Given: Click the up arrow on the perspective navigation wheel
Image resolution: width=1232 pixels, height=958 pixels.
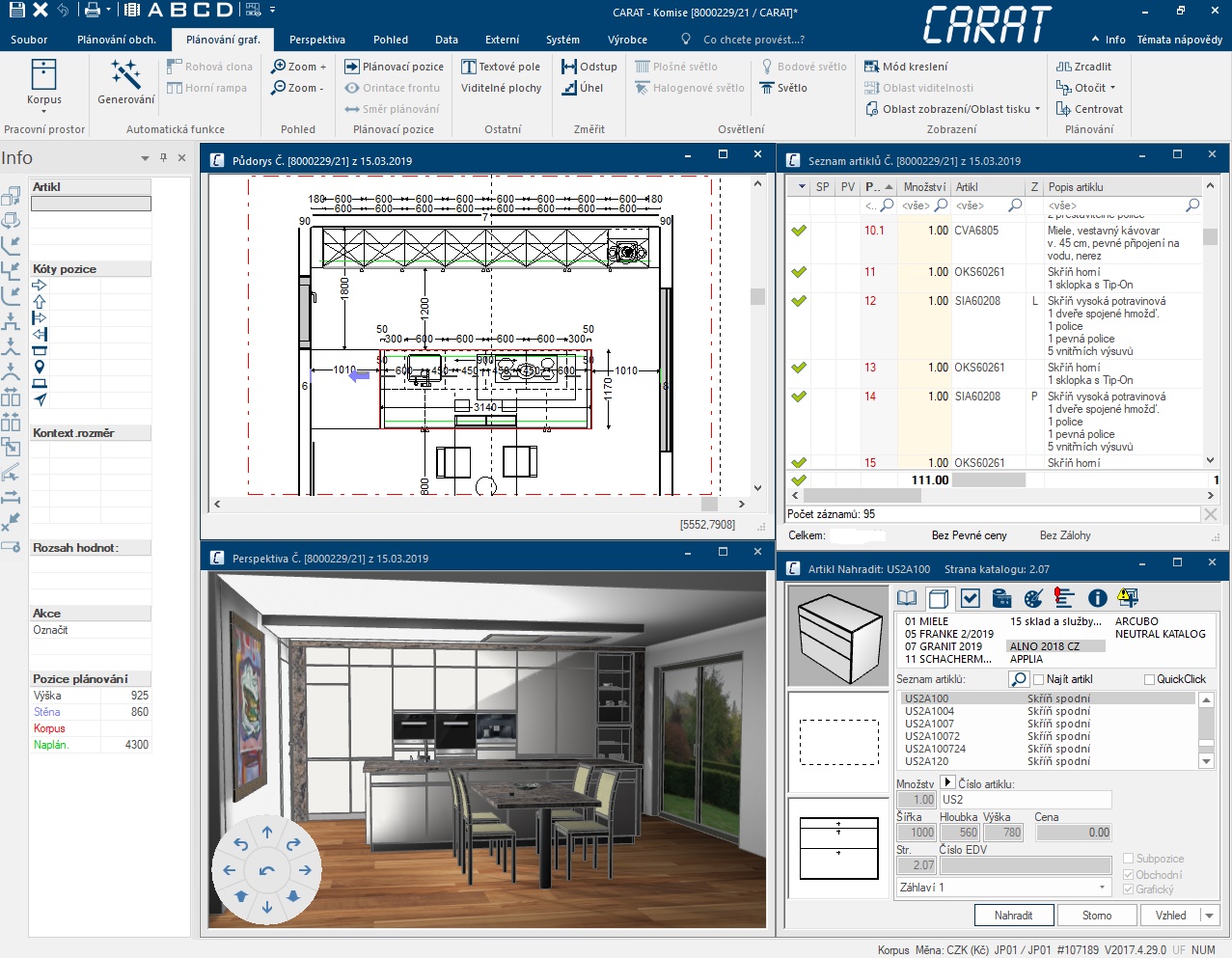Looking at the screenshot, I should pyautogui.click(x=267, y=832).
